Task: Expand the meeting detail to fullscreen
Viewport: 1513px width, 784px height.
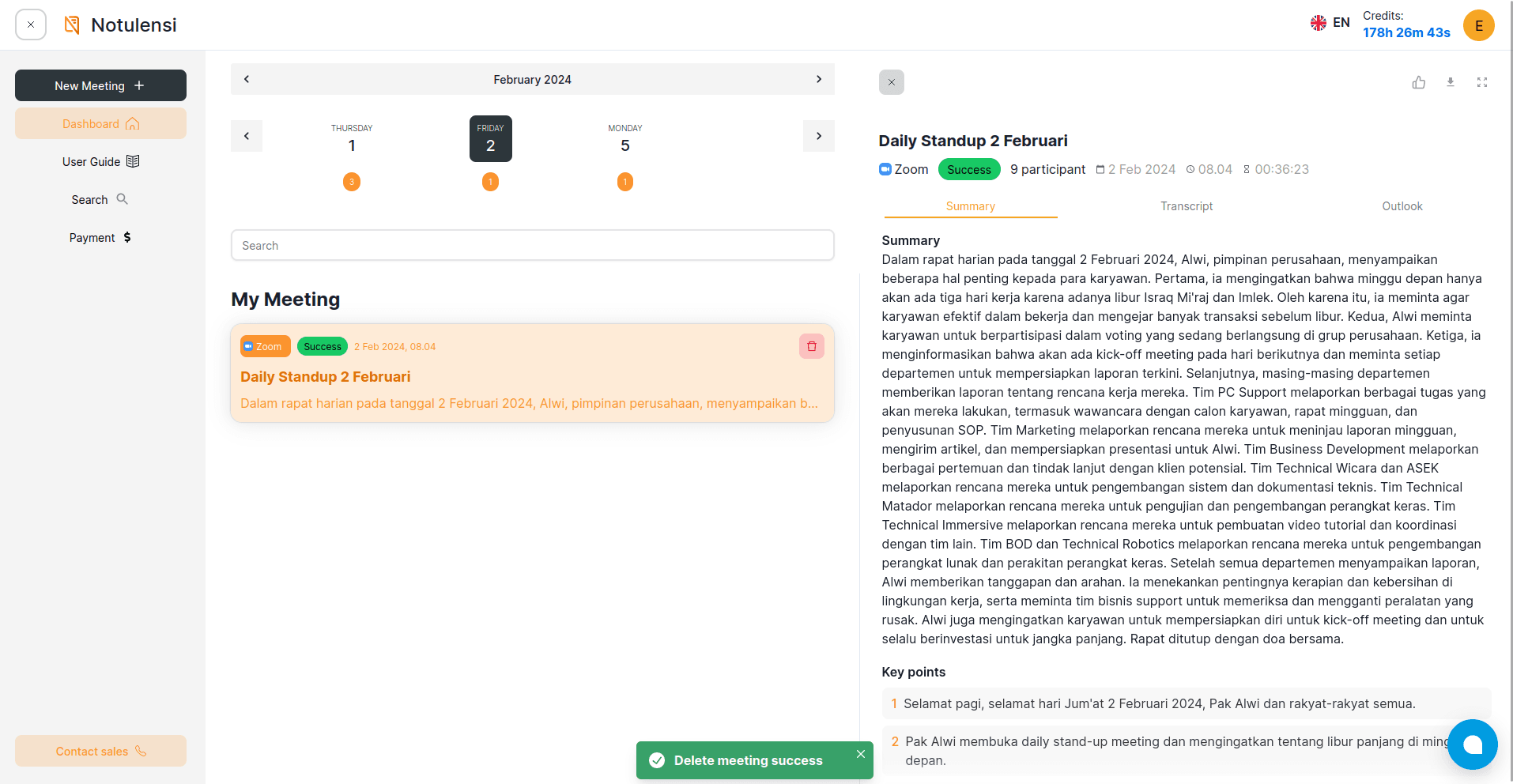Action: (x=1482, y=82)
